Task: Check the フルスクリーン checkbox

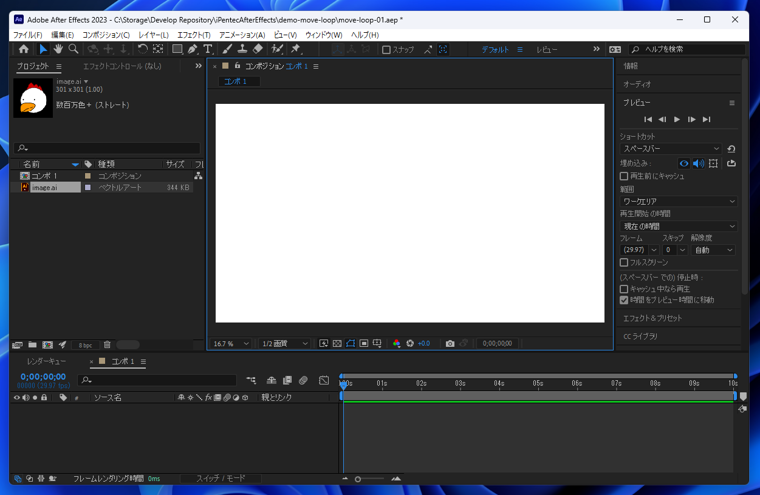Action: coord(624,262)
